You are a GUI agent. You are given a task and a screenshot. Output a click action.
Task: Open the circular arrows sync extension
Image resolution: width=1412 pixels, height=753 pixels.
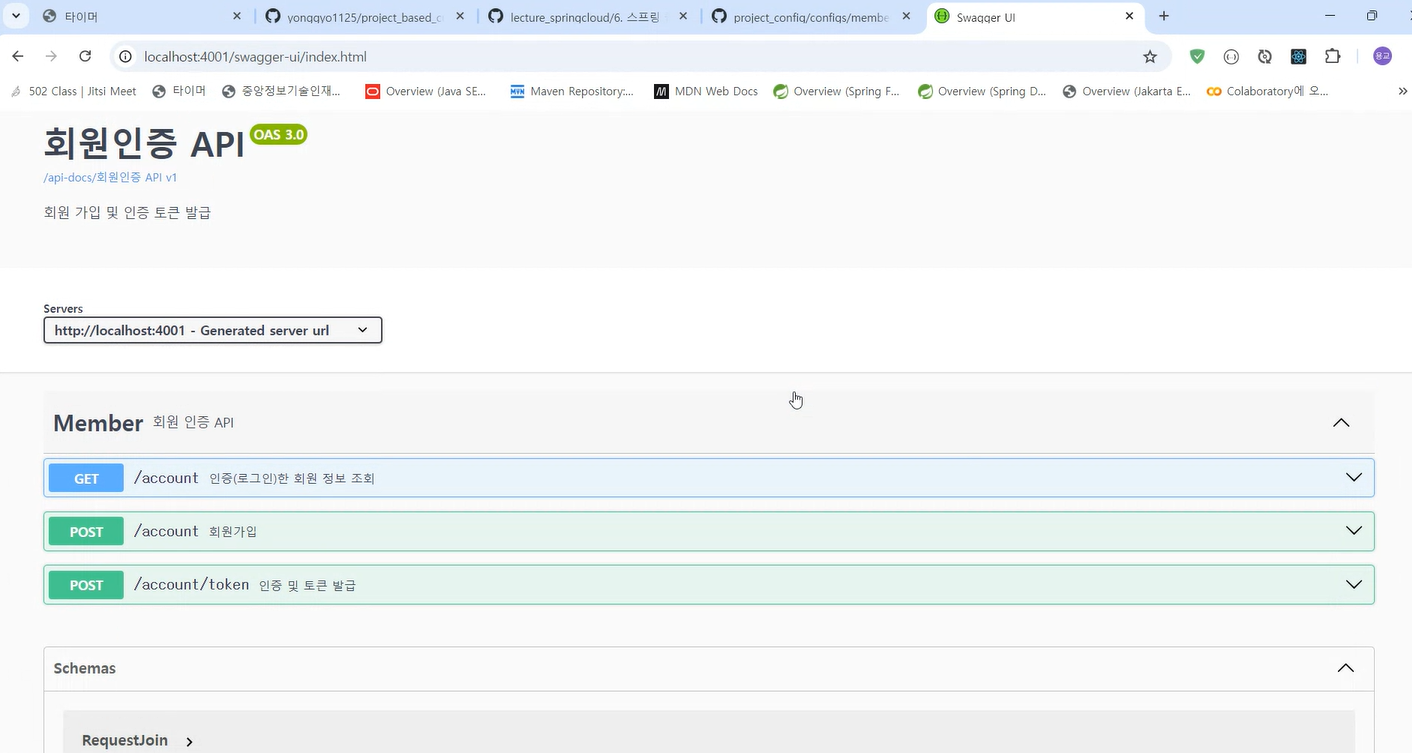point(1265,57)
